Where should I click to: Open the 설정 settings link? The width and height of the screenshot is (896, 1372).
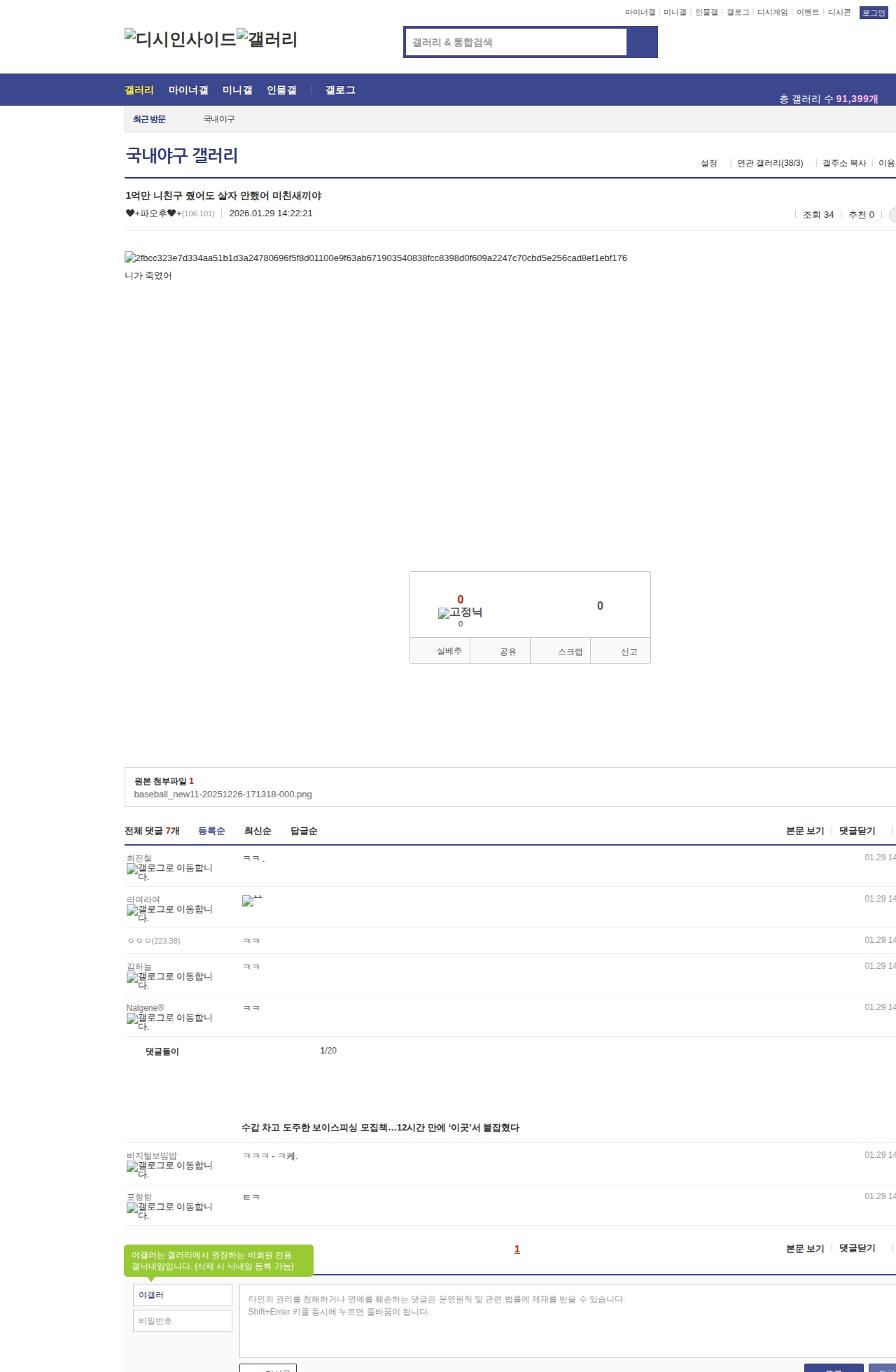(709, 163)
